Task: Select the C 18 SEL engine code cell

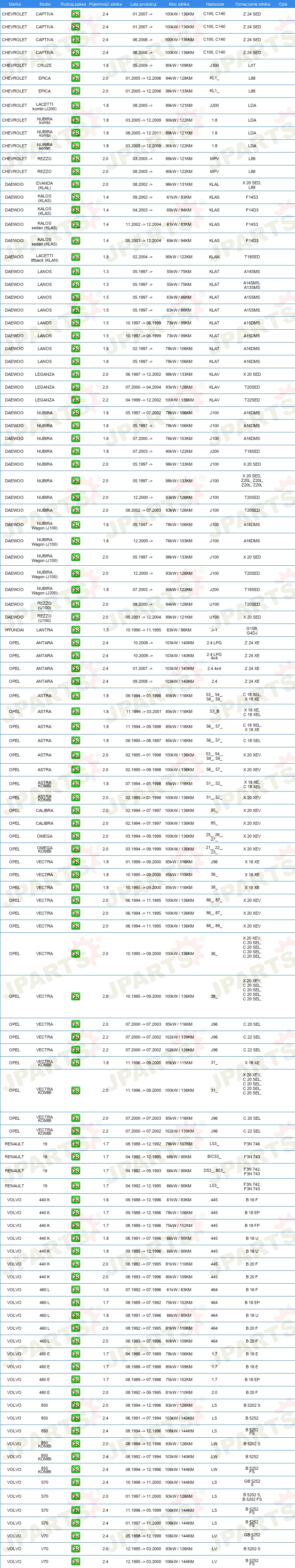Action: [252, 741]
